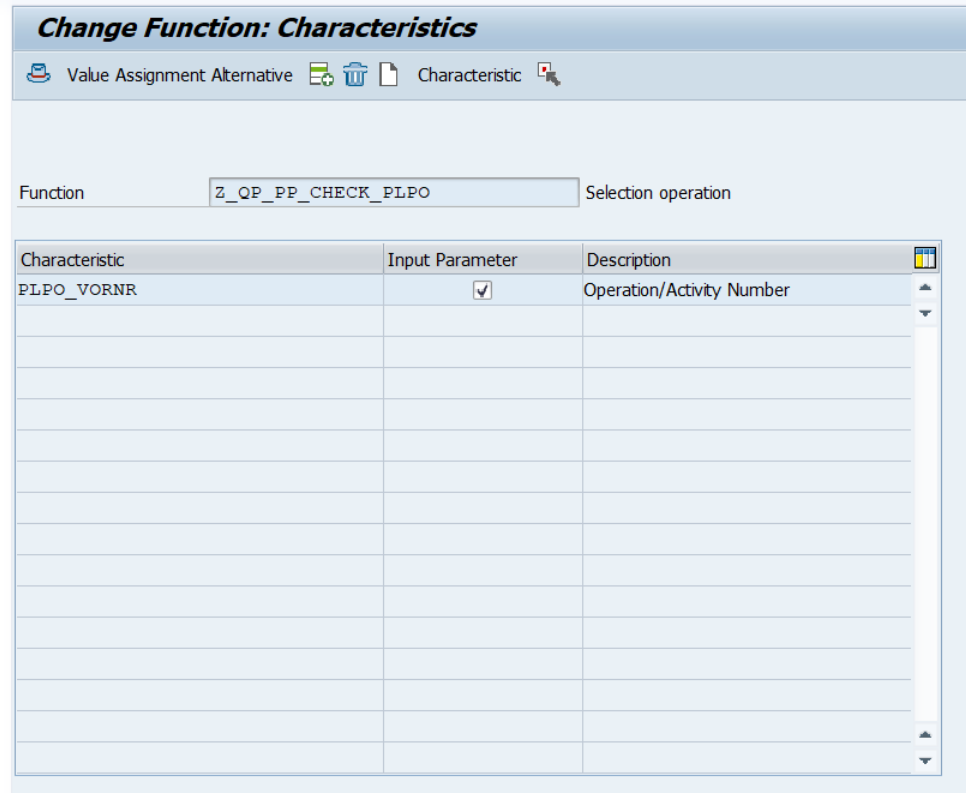Select the PLPO_VORNR characteristic cell
Image resolution: width=966 pixels, height=793 pixels.
[199, 290]
